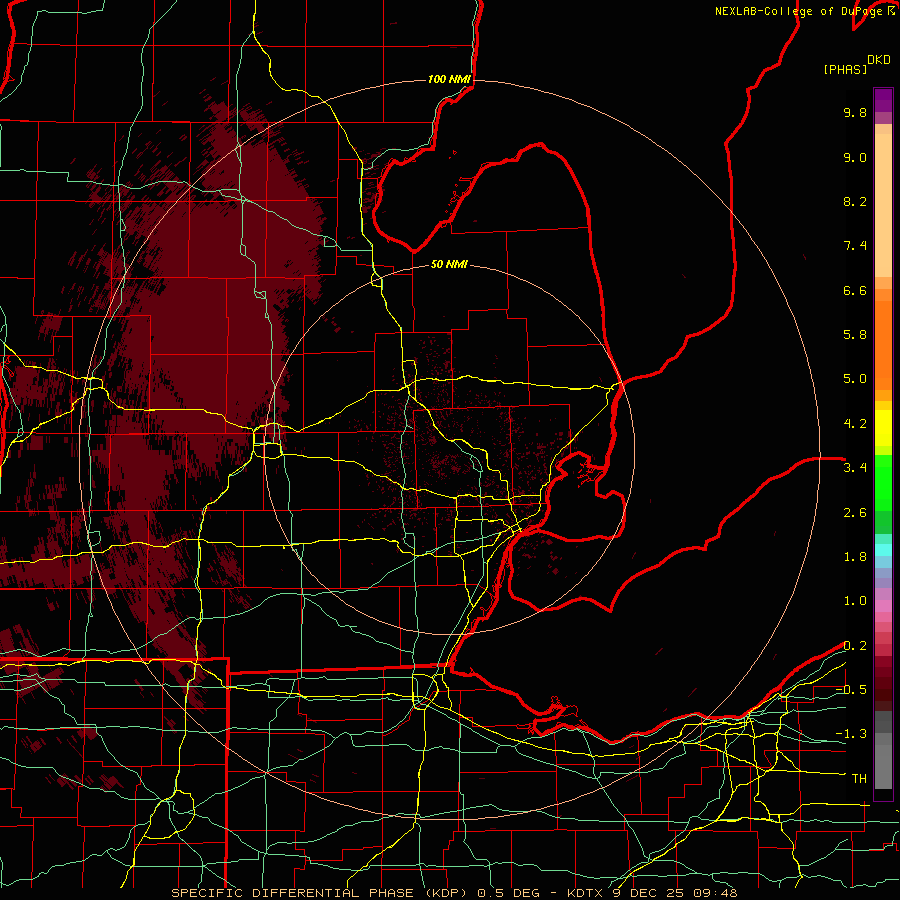This screenshot has width=900, height=900.
Task: Click the 0.2 scale value
Action: click(855, 646)
